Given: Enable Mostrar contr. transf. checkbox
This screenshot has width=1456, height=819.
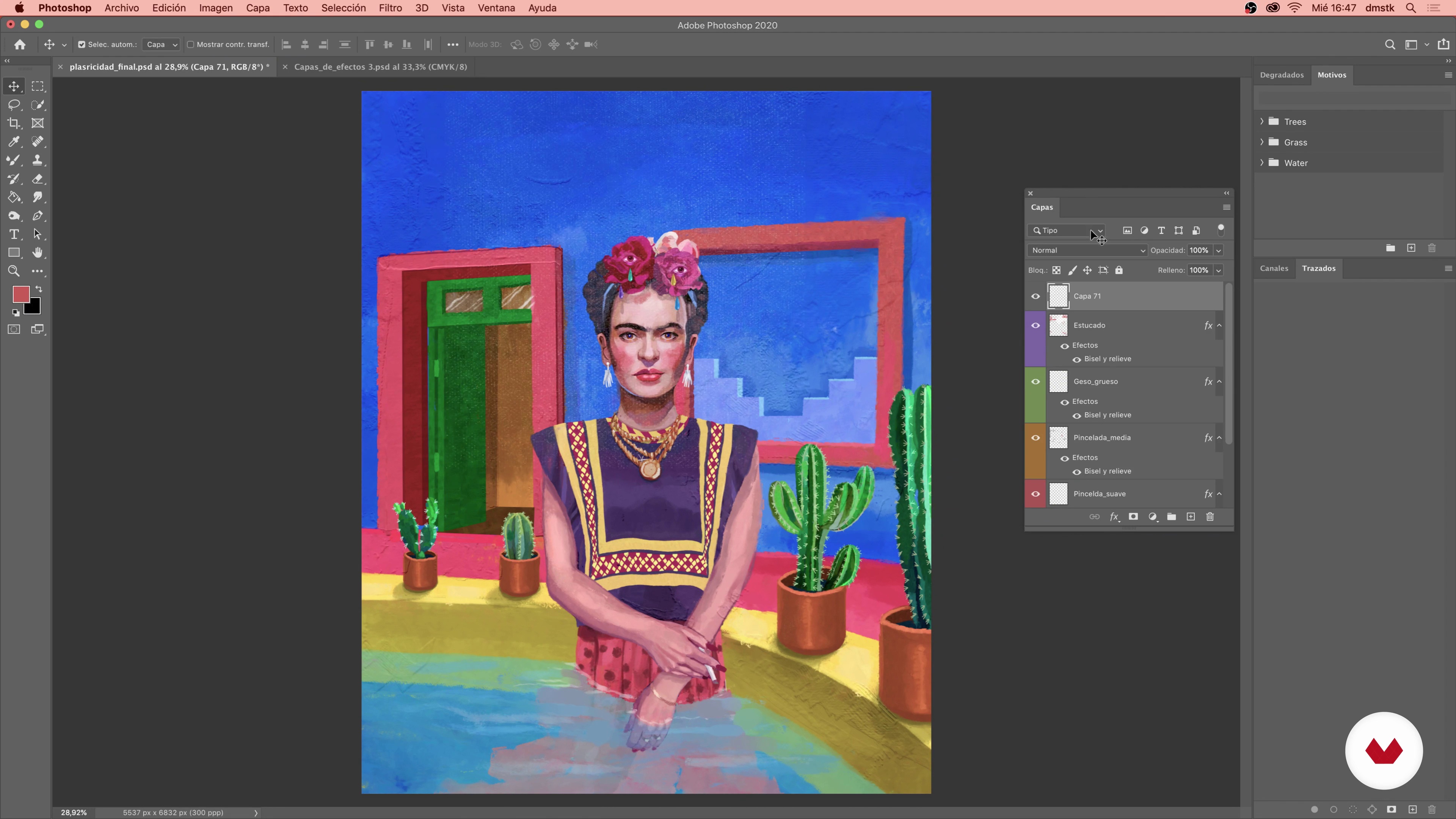Looking at the screenshot, I should (190, 45).
